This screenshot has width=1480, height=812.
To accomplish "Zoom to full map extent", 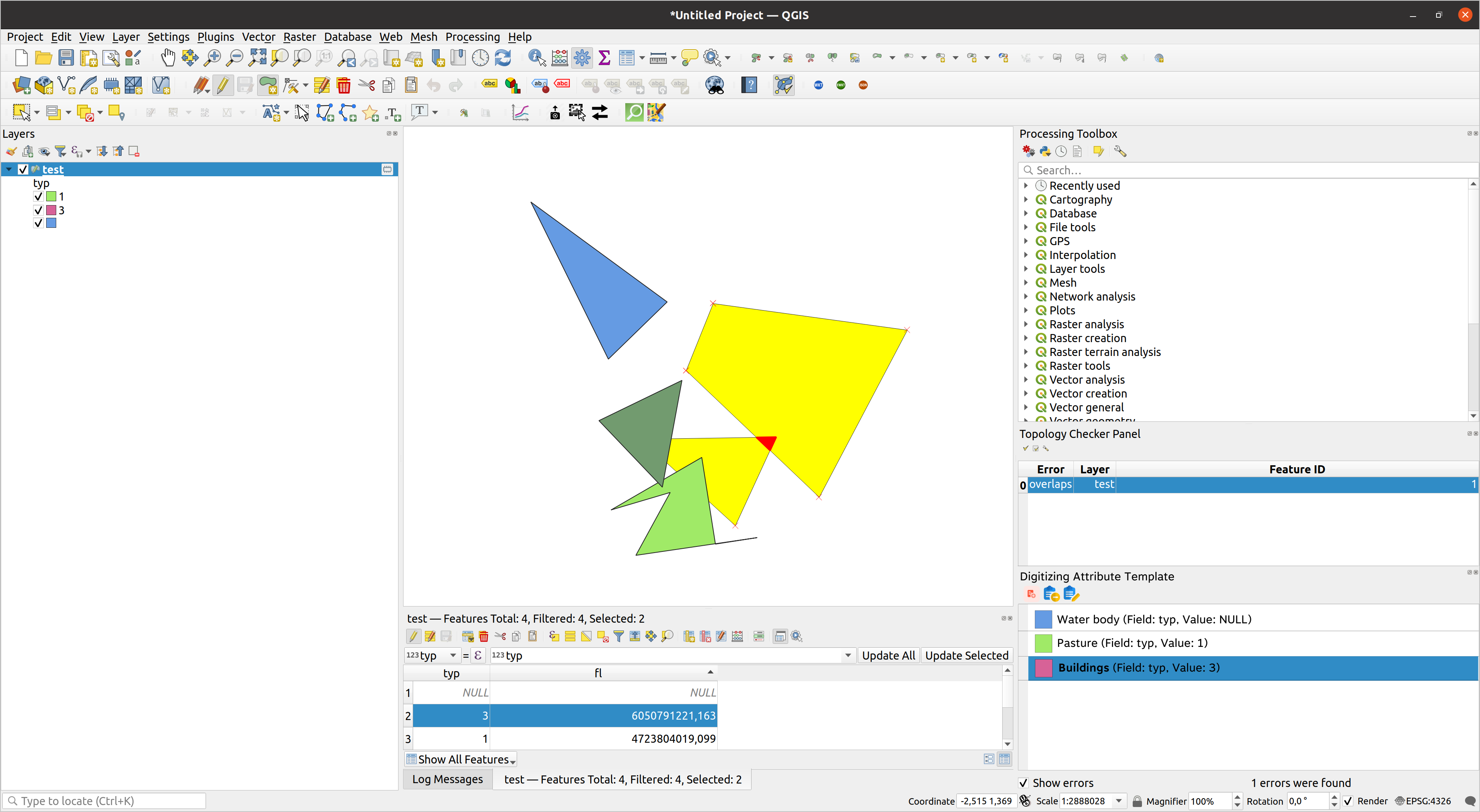I will point(258,57).
